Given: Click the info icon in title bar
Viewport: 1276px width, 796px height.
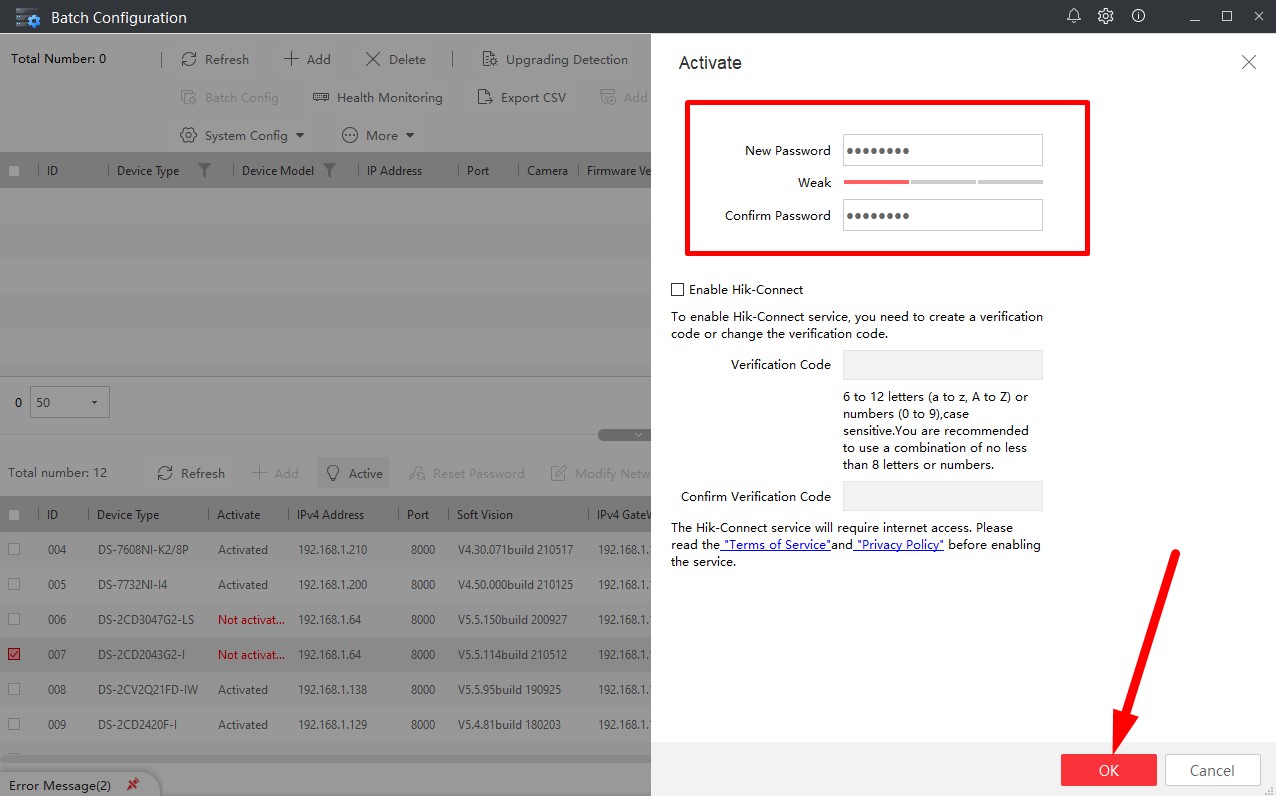Looking at the screenshot, I should 1138,16.
